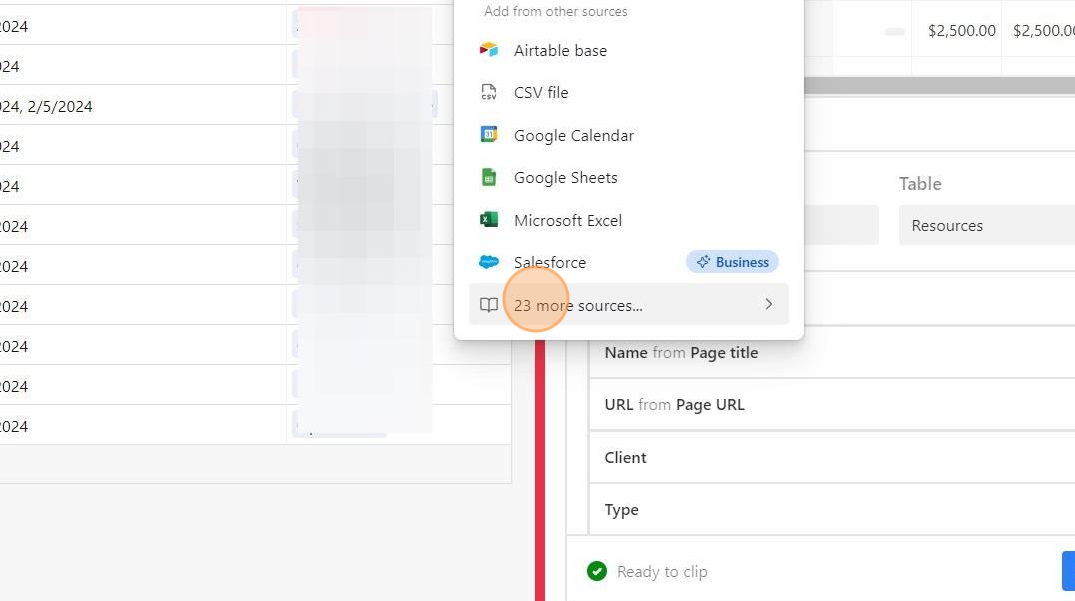Click the cell showing 24, 2/5/2024
The width and height of the screenshot is (1075, 601).
pyautogui.click(x=143, y=106)
